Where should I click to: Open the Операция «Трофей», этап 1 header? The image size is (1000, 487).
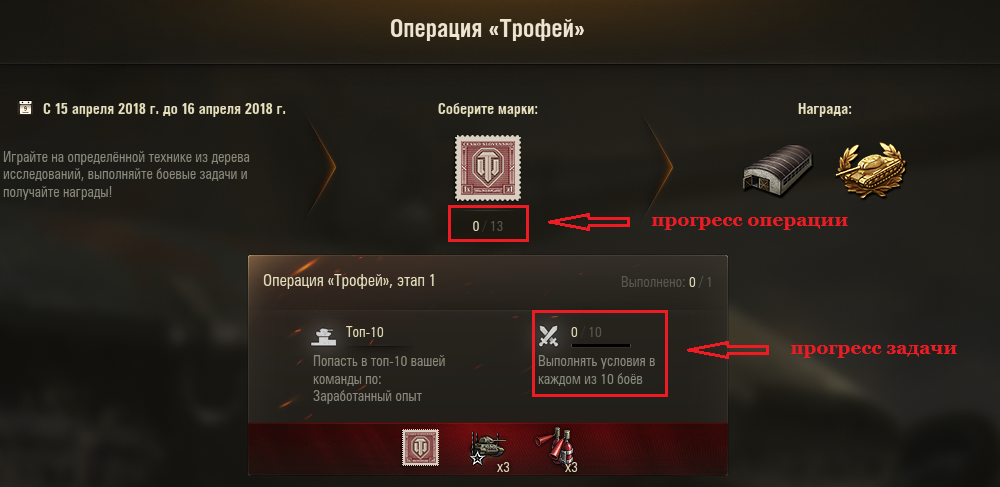tap(349, 280)
